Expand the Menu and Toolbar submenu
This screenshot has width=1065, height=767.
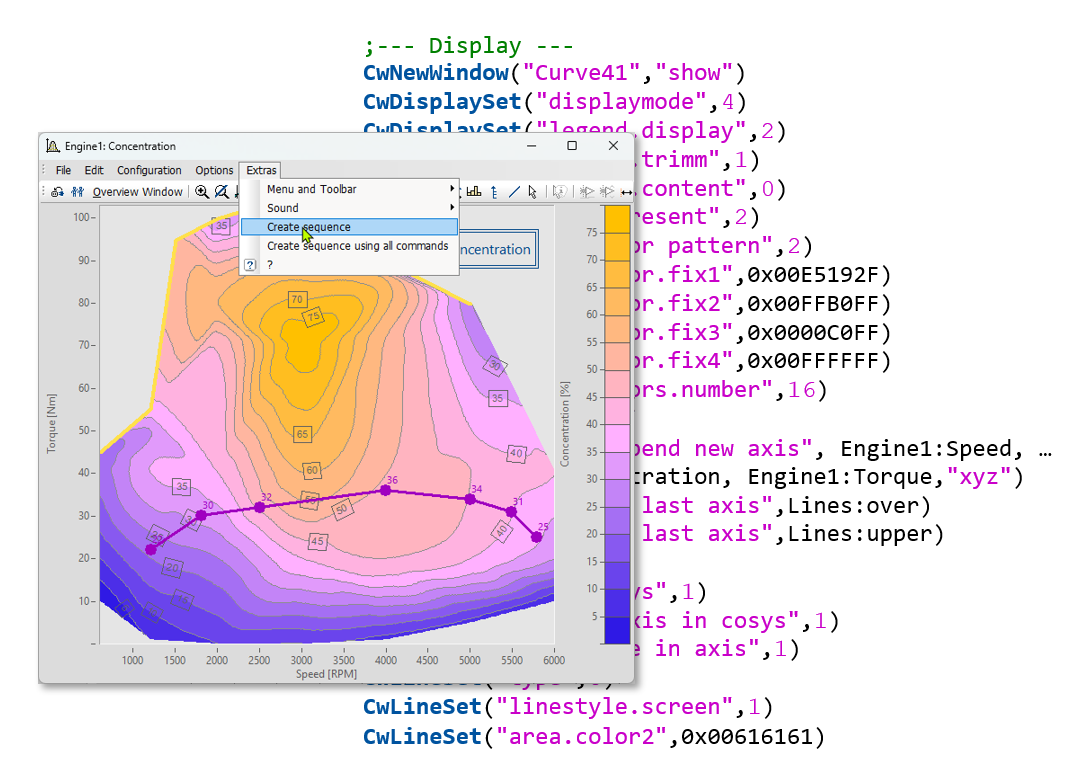[x=350, y=189]
